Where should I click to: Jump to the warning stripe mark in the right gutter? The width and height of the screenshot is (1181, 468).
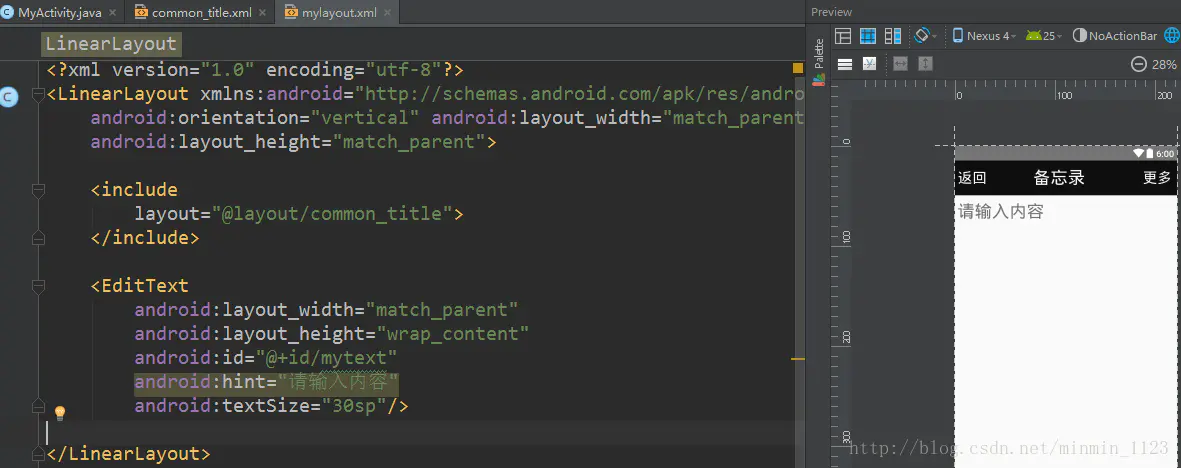coord(798,359)
